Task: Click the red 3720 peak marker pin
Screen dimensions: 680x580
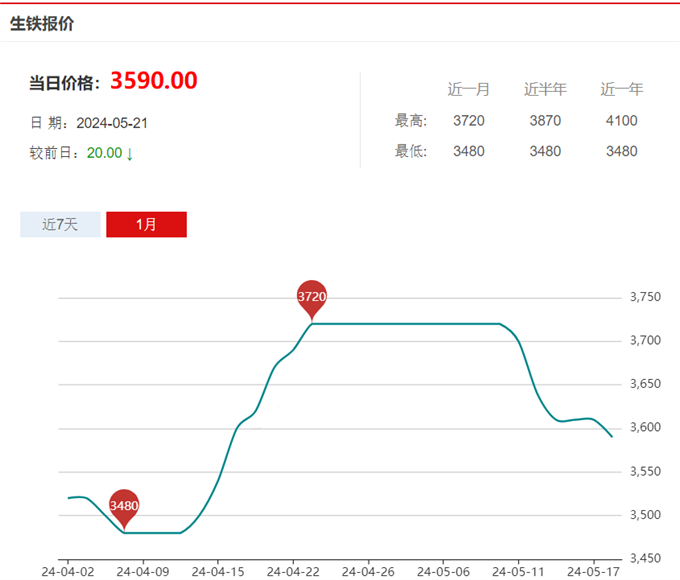Action: pyautogui.click(x=312, y=297)
